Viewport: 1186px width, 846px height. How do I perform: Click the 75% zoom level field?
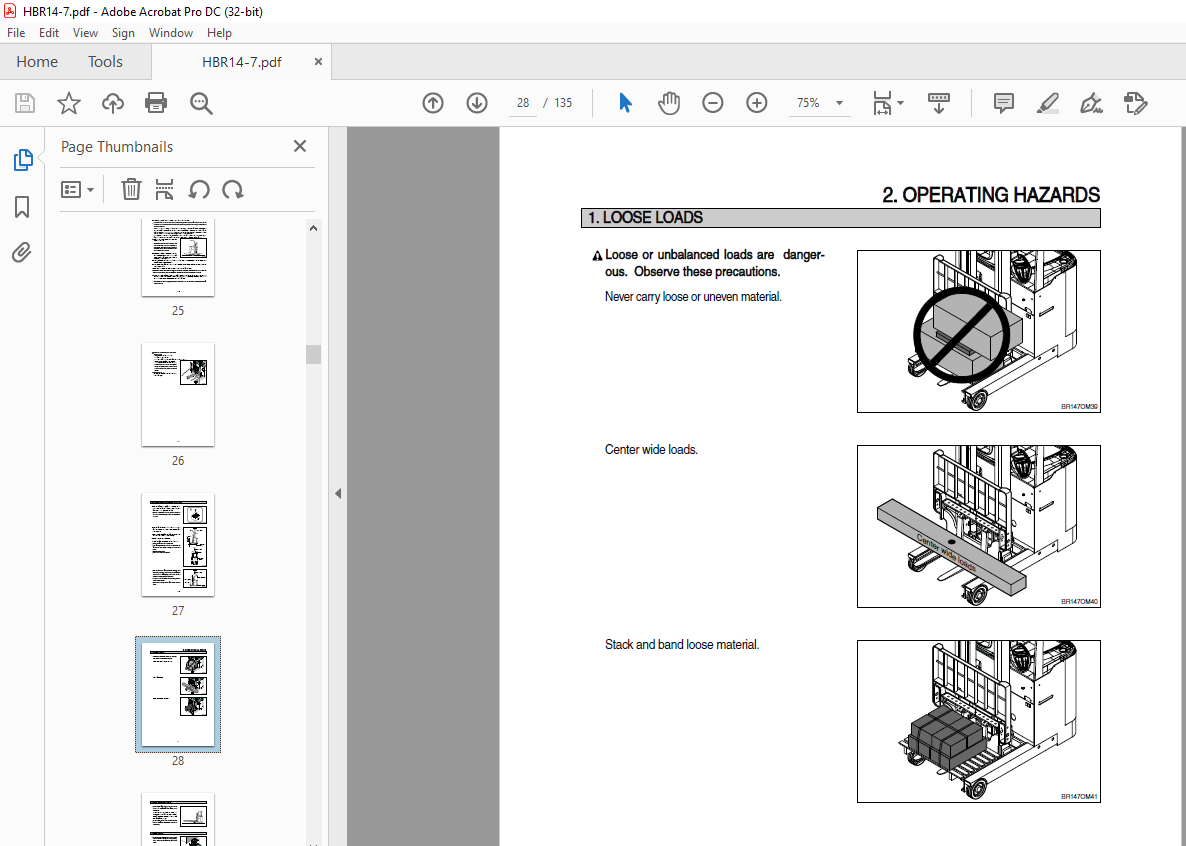click(x=809, y=103)
